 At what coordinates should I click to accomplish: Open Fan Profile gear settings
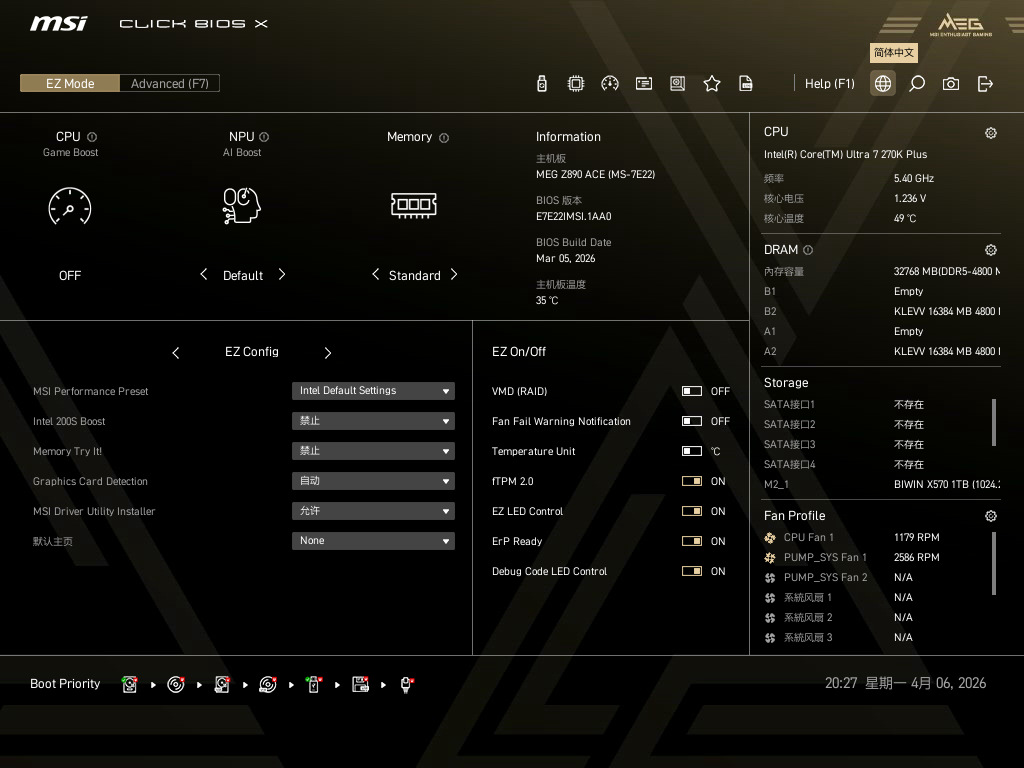click(x=991, y=516)
